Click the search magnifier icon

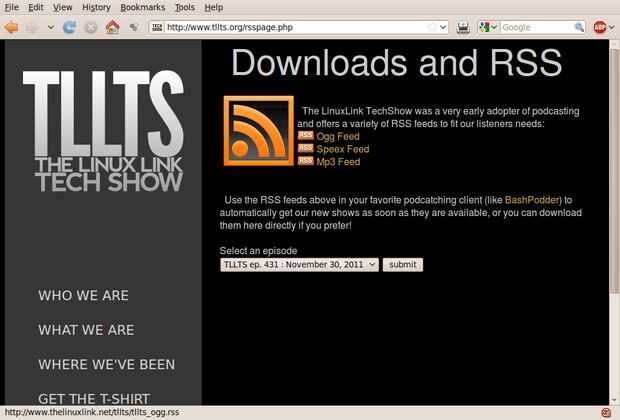tap(579, 27)
